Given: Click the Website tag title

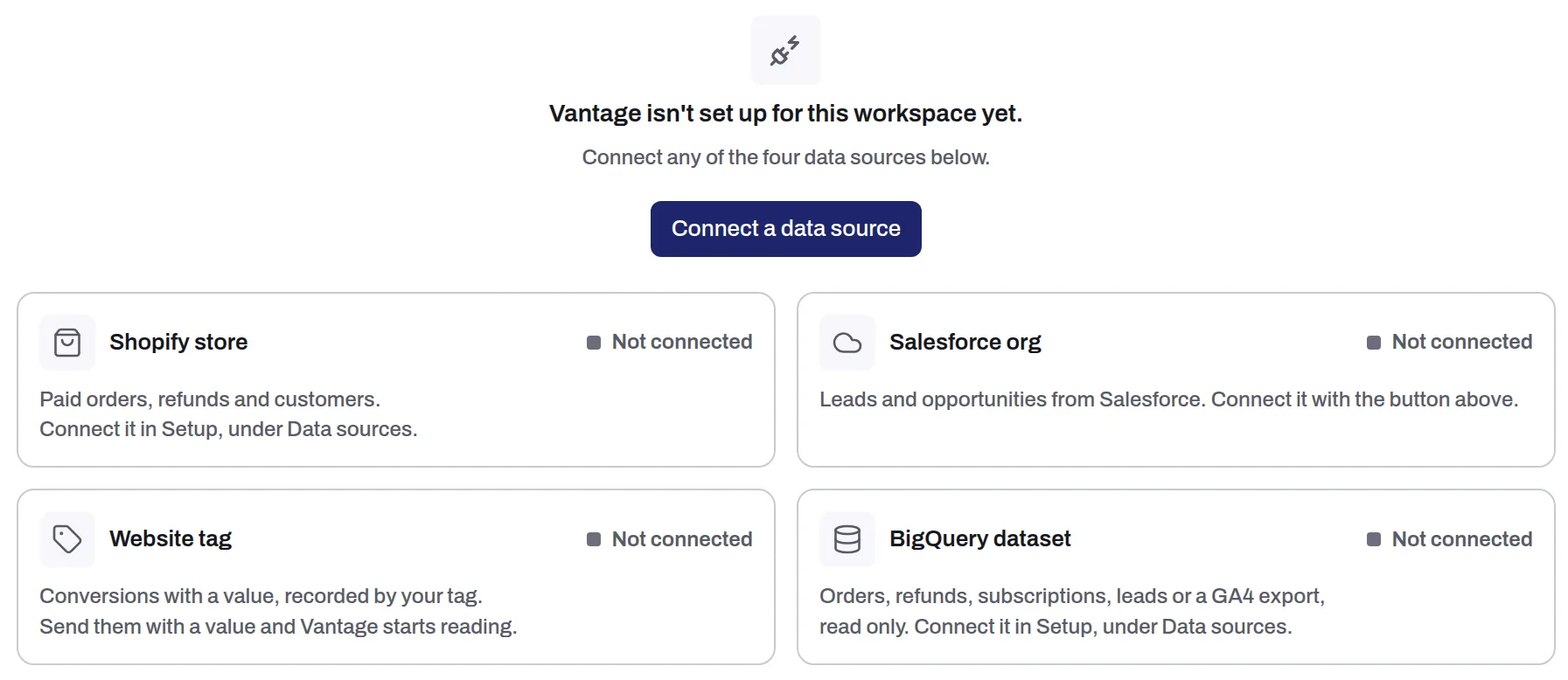Looking at the screenshot, I should [171, 538].
